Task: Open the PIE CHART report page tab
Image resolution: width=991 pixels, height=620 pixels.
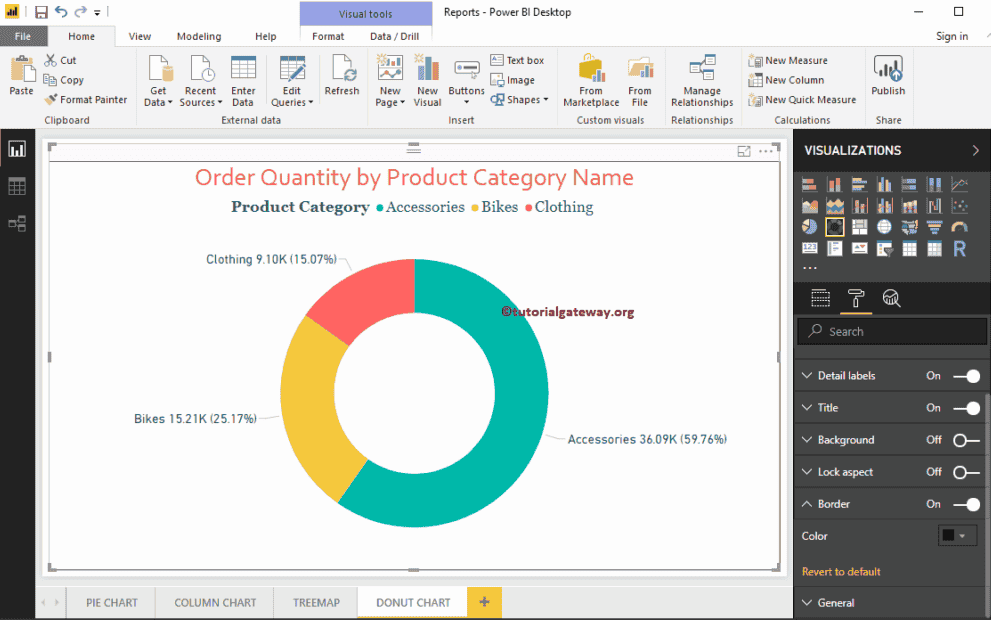Action: 110,602
